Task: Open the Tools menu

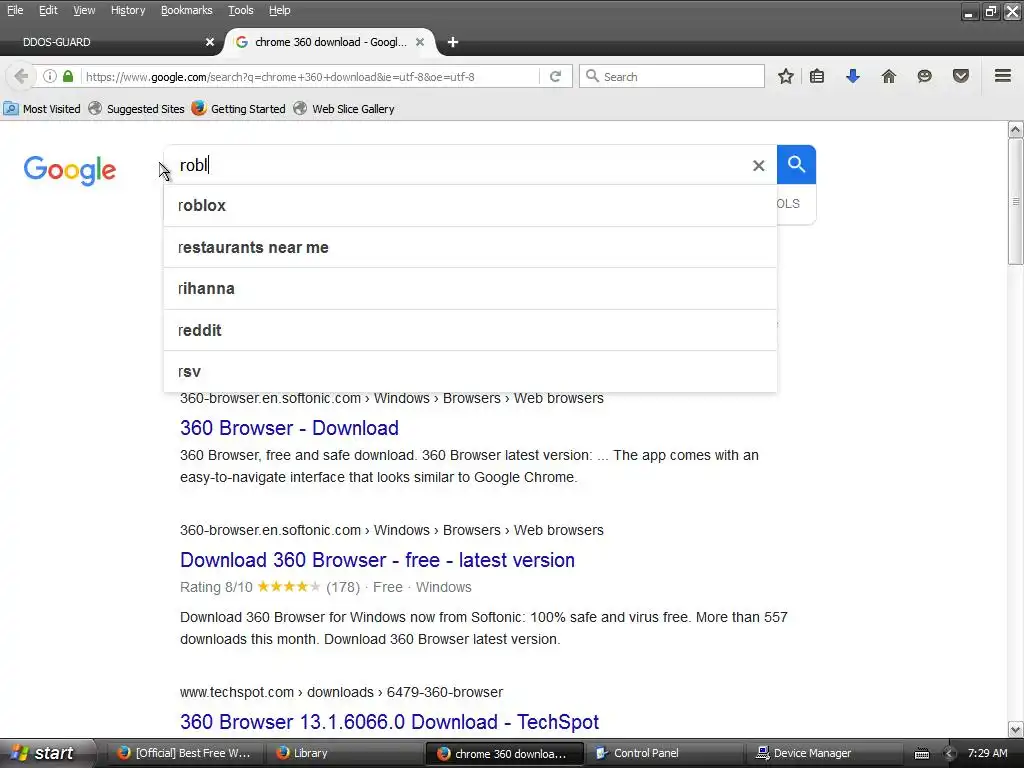Action: (x=240, y=10)
